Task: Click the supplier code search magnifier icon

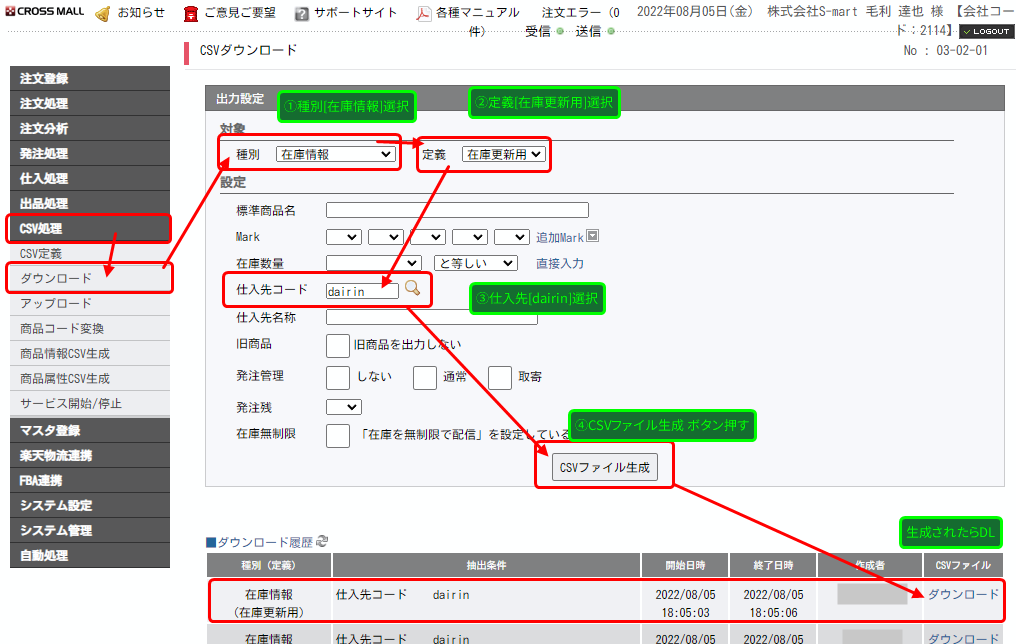Action: (412, 289)
